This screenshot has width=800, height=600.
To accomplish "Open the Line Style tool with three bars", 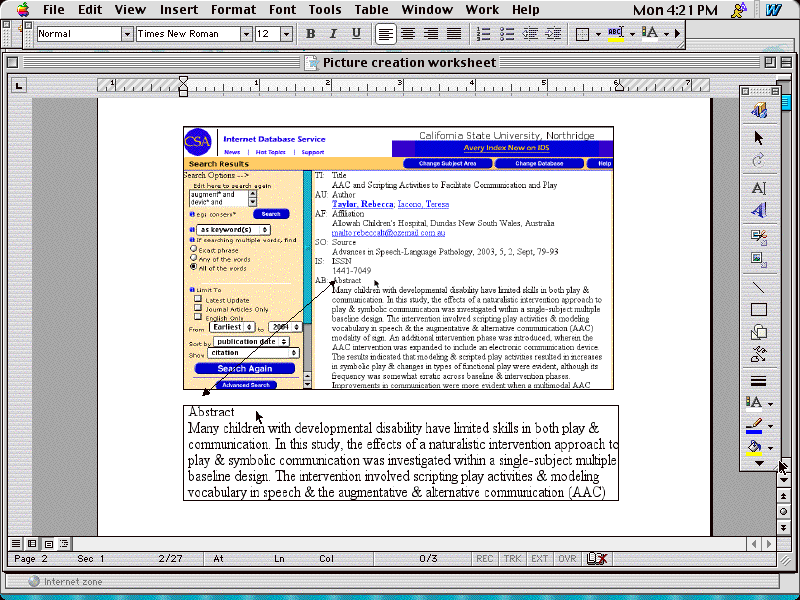I will click(x=759, y=381).
